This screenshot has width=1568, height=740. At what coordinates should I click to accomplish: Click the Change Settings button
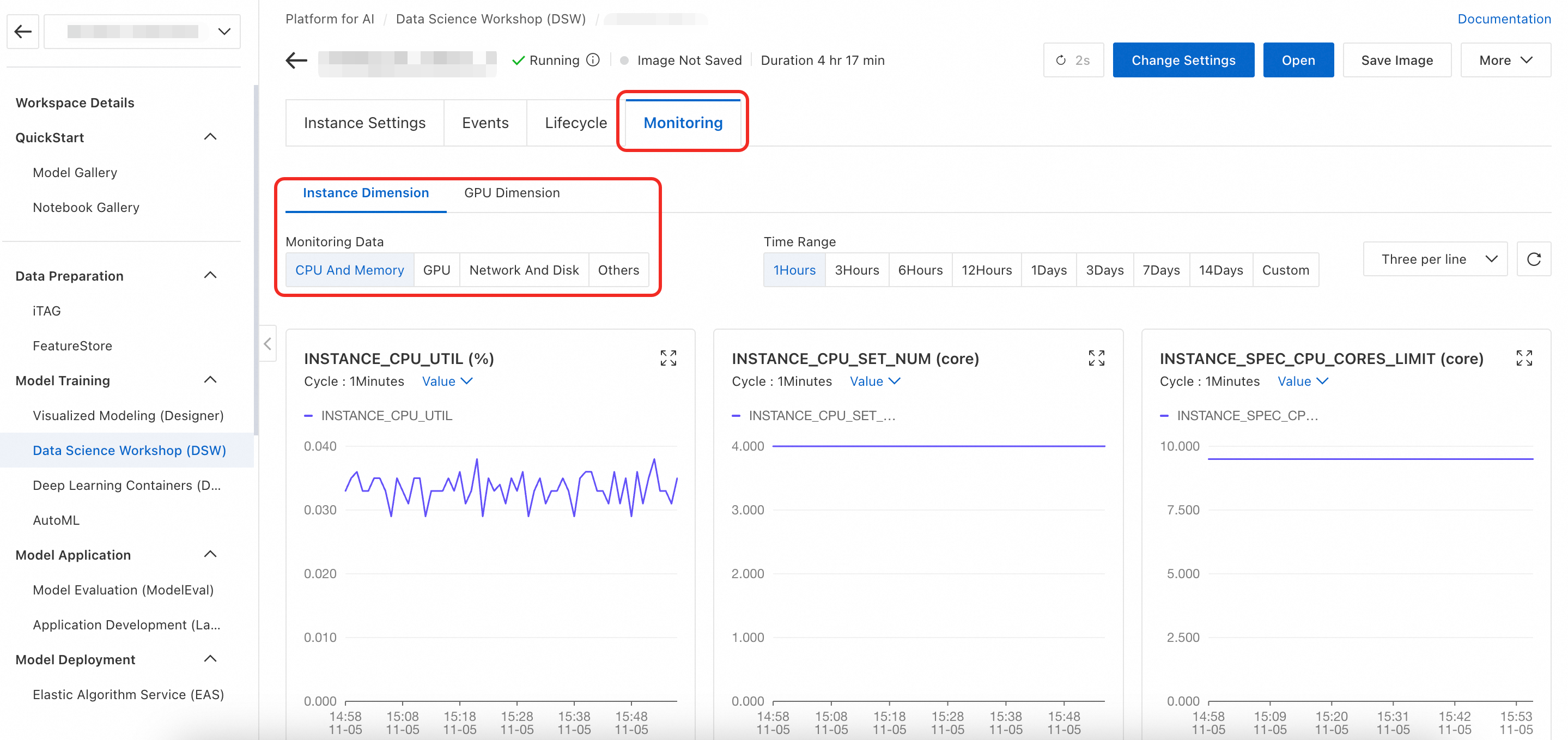point(1183,60)
